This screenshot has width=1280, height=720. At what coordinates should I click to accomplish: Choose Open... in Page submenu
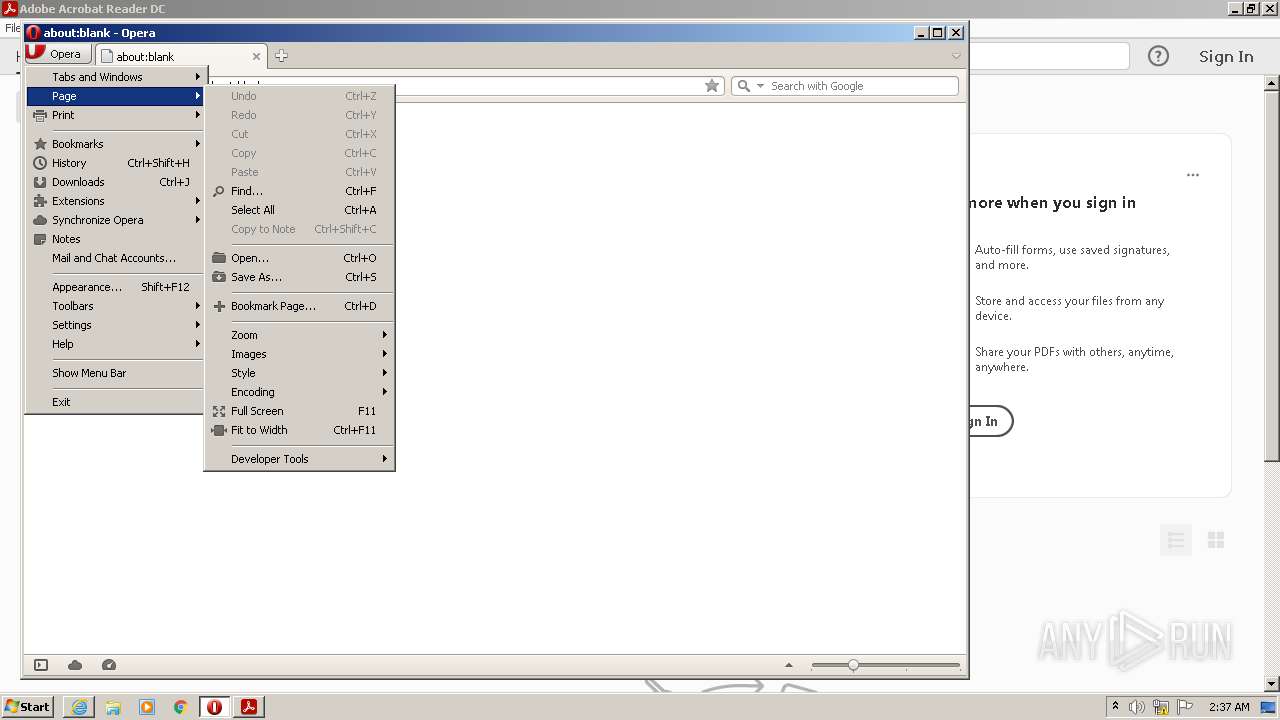coord(299,258)
